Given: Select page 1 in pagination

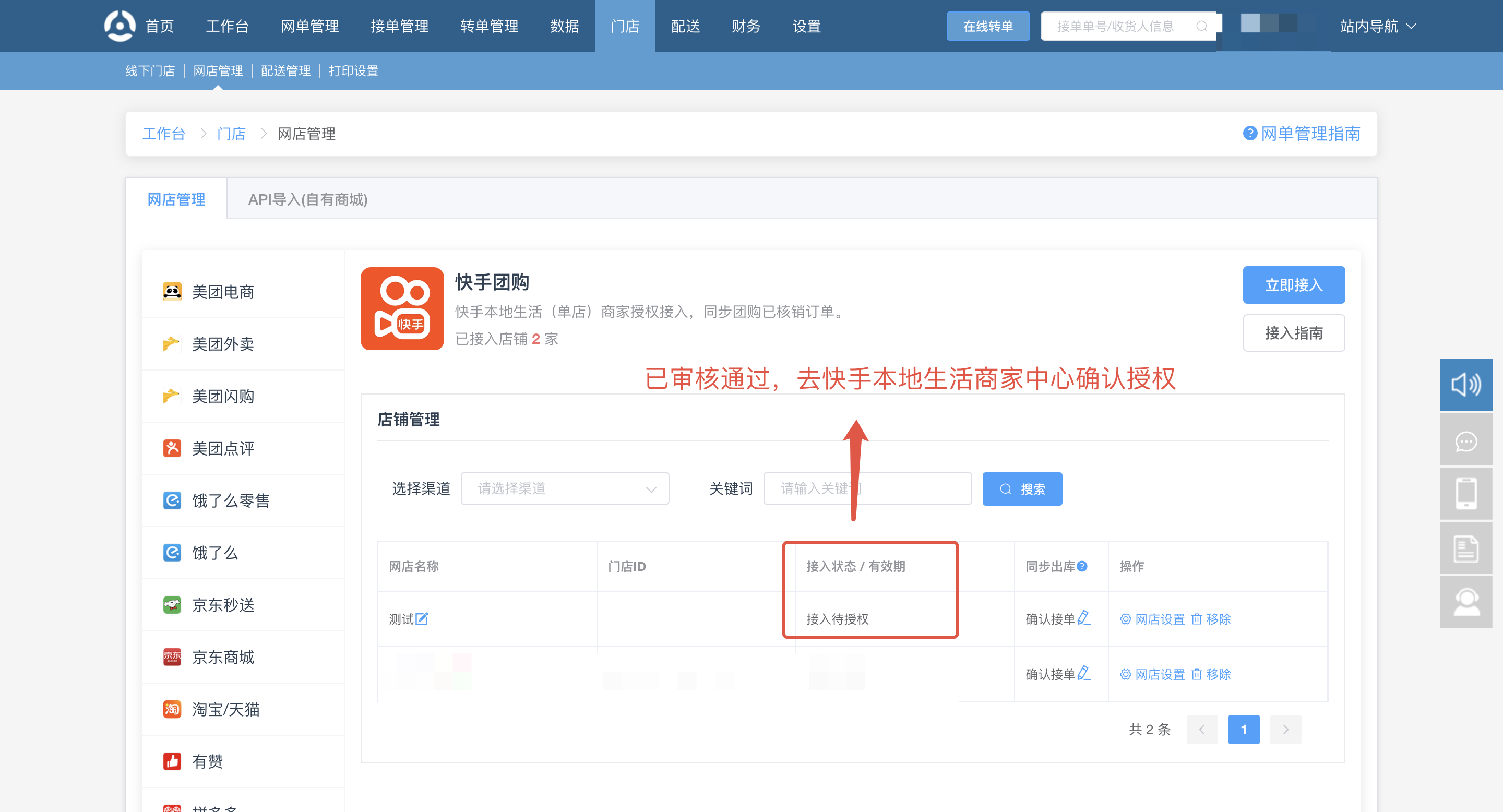Looking at the screenshot, I should [1243, 729].
